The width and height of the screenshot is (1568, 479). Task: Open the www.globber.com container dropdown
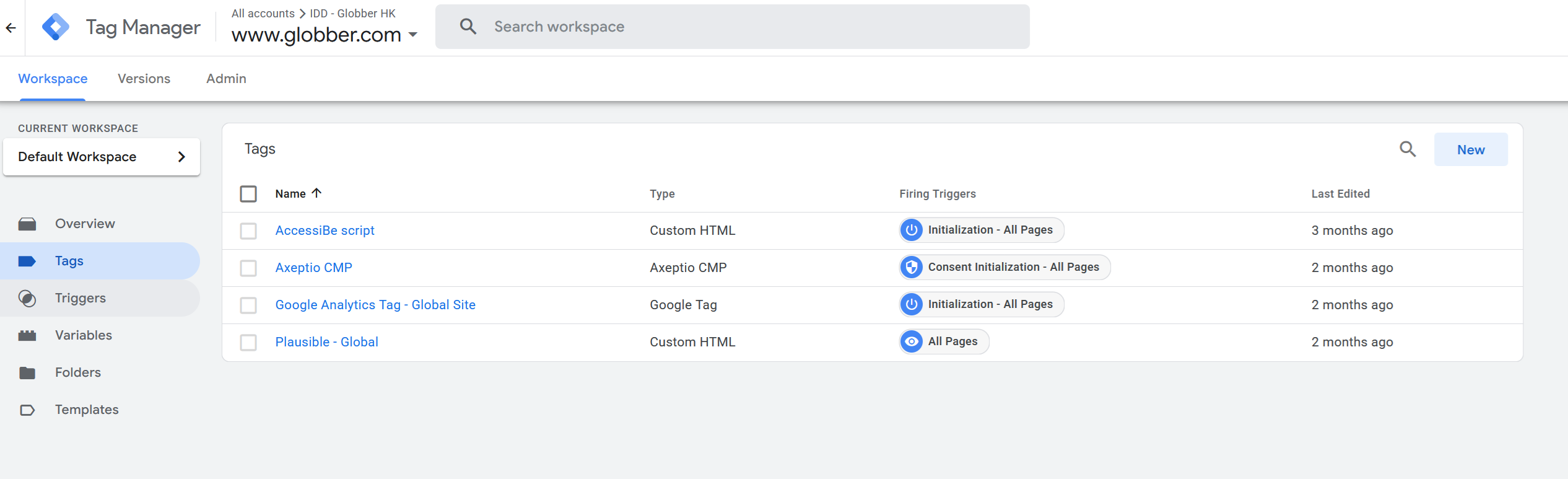coord(324,35)
